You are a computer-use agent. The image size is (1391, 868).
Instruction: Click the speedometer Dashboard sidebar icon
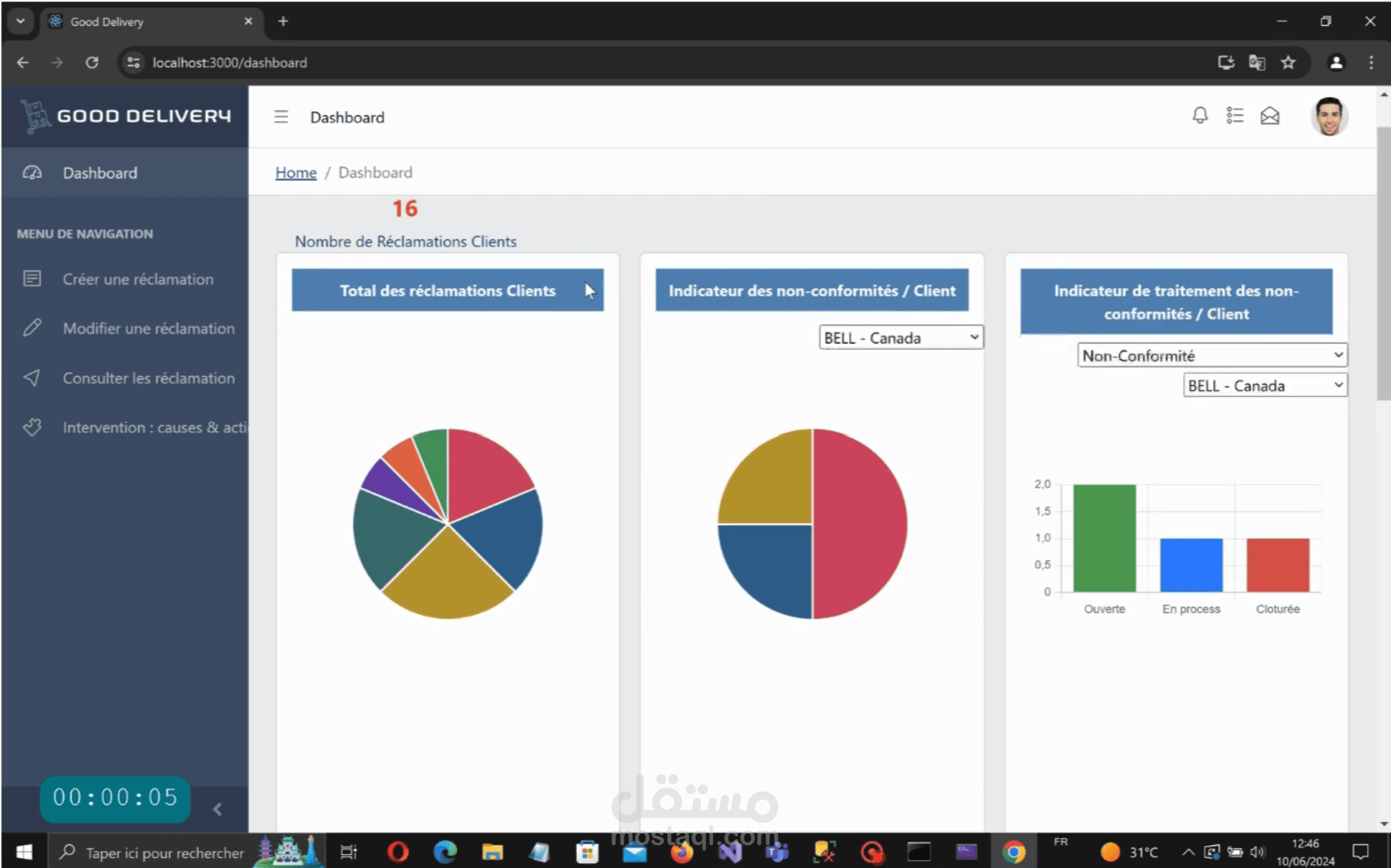click(32, 173)
